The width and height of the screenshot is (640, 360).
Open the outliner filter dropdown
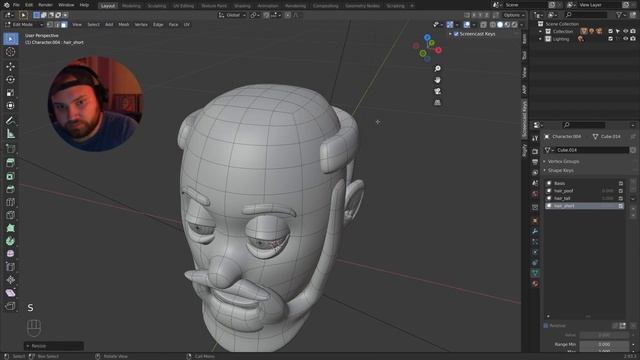coord(622,15)
